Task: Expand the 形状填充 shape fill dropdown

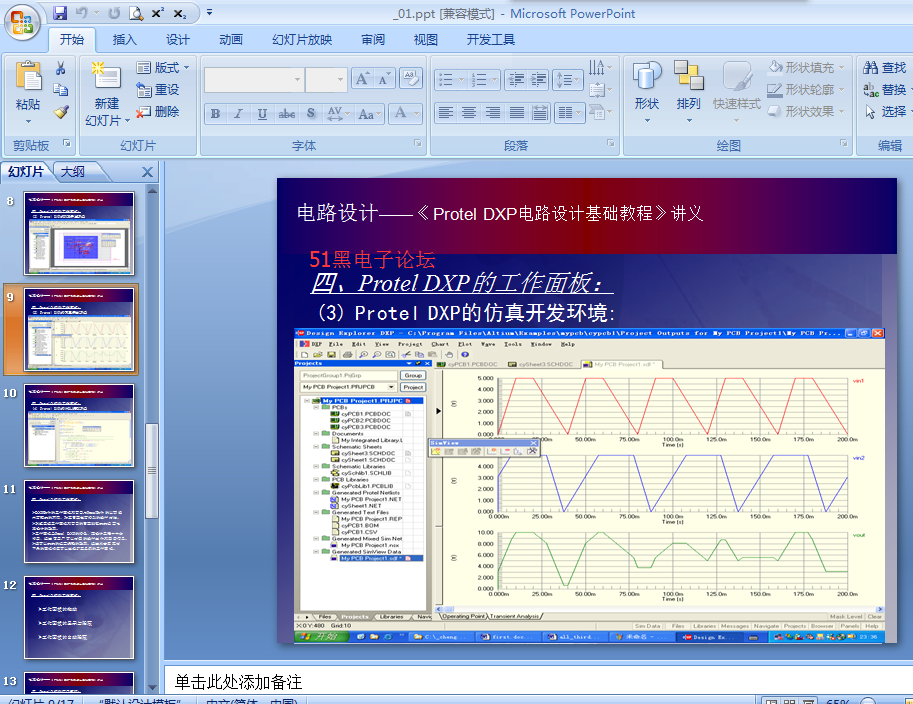Action: click(842, 68)
